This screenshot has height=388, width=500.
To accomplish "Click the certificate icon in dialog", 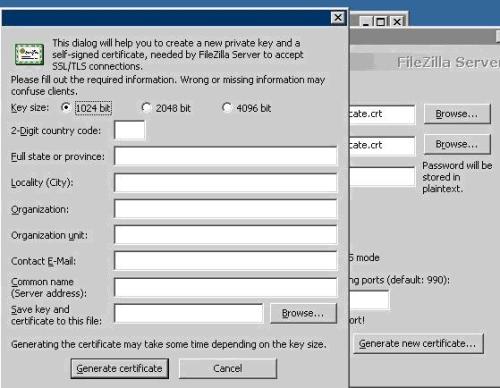I will pyautogui.click(x=29, y=54).
